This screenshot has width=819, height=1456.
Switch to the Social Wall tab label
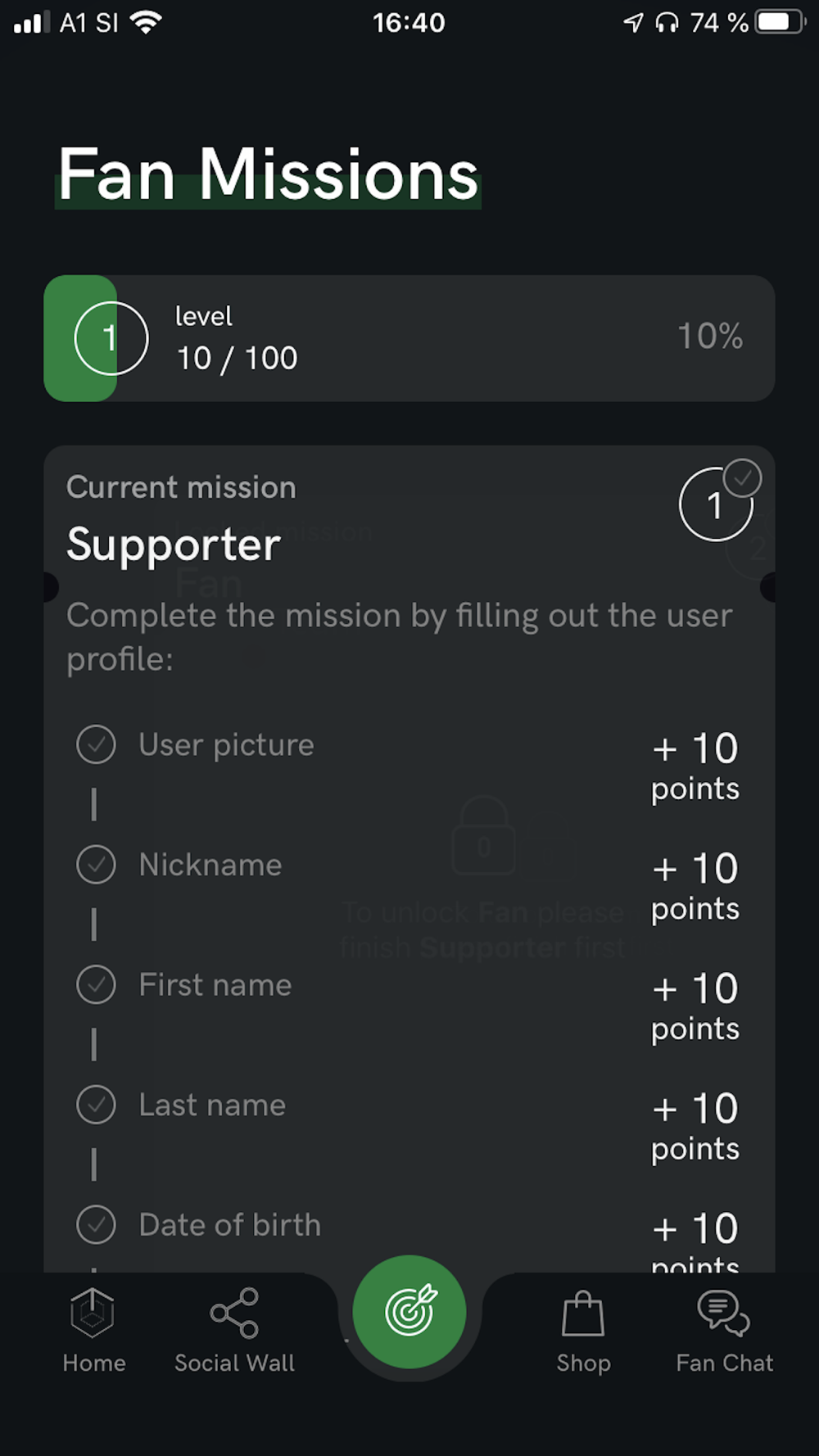[x=234, y=1363]
